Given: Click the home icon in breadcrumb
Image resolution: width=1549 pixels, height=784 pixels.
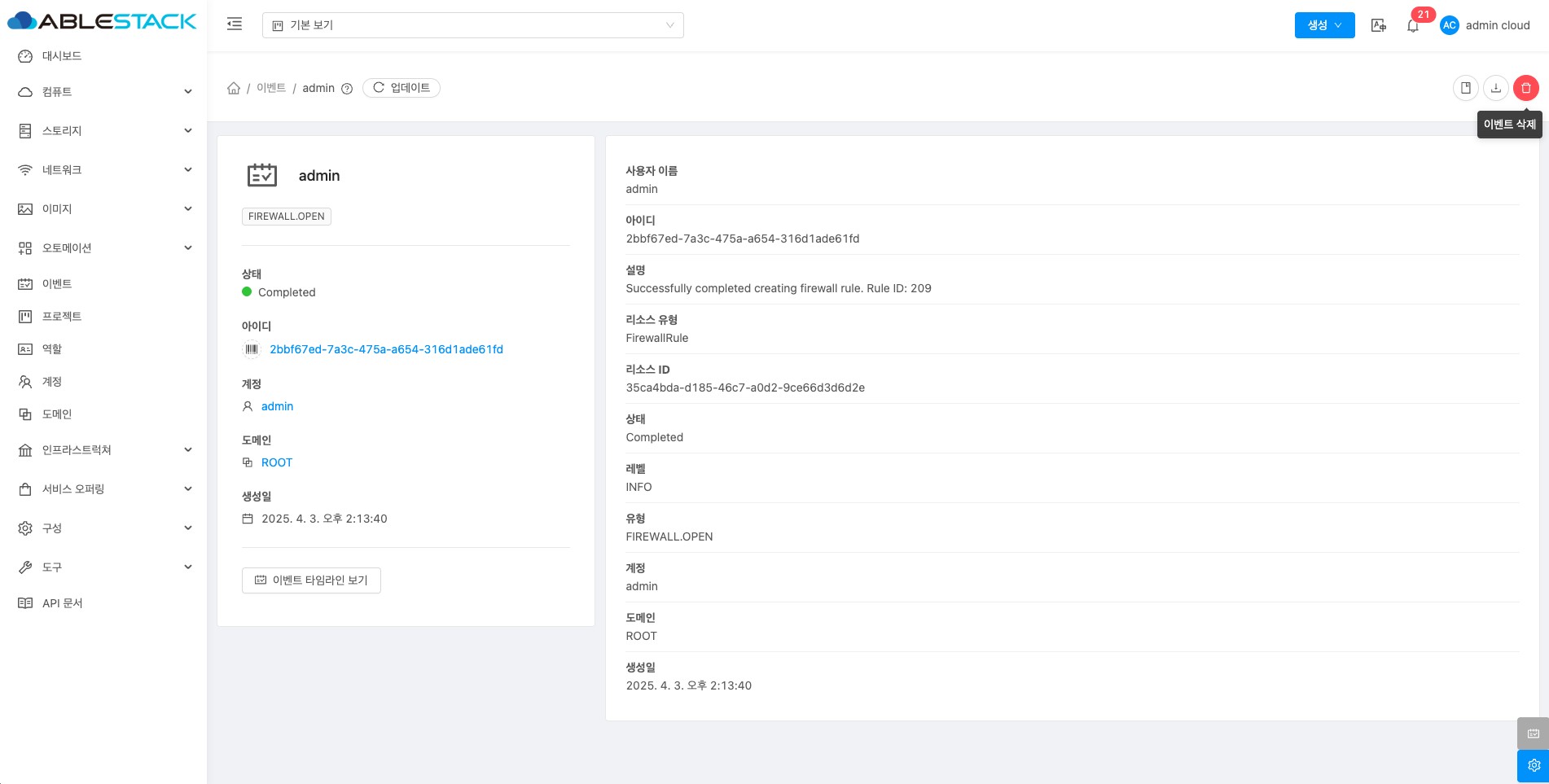Looking at the screenshot, I should 234,88.
